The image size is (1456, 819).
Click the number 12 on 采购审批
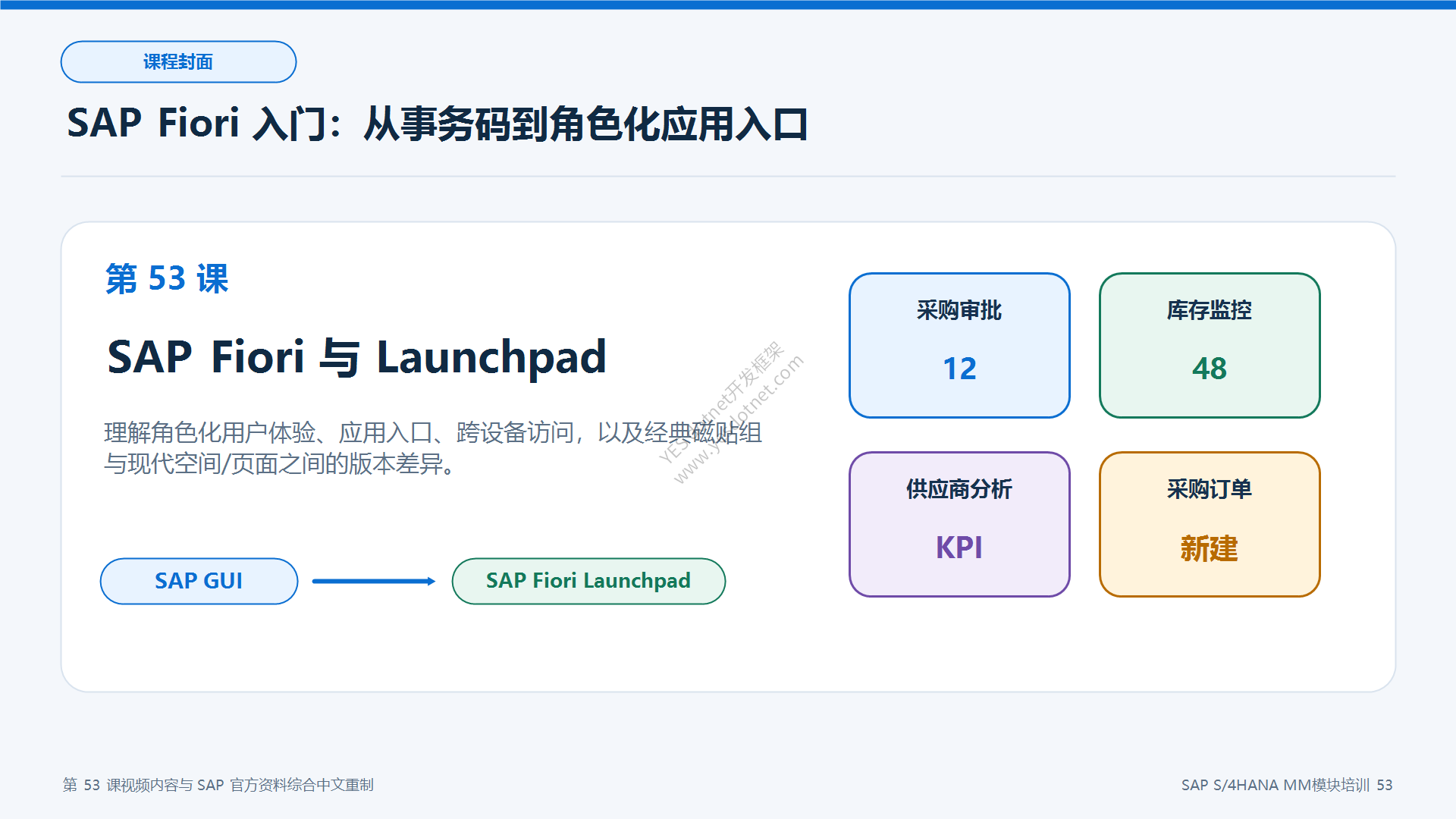(x=959, y=369)
